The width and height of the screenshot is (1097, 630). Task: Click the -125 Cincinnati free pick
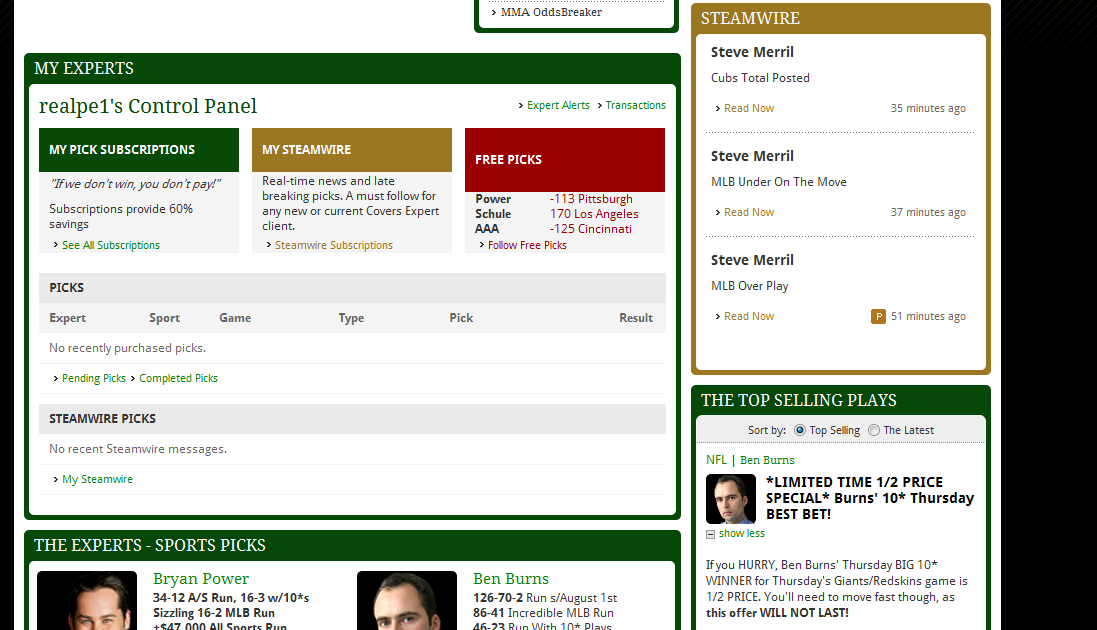click(x=590, y=229)
